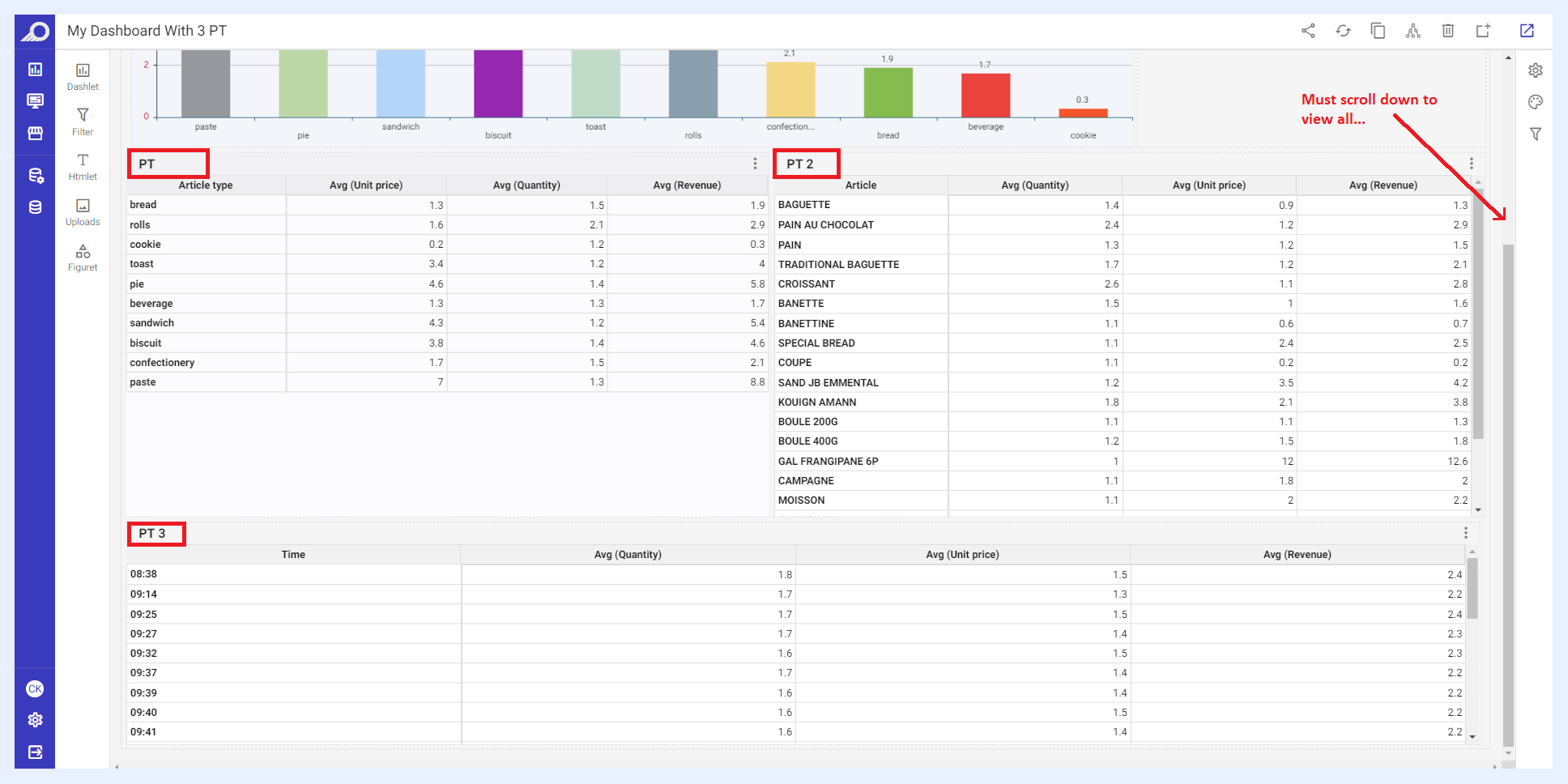Refresh the dashboard with the refresh icon
This screenshot has height=784, width=1568.
(x=1343, y=31)
